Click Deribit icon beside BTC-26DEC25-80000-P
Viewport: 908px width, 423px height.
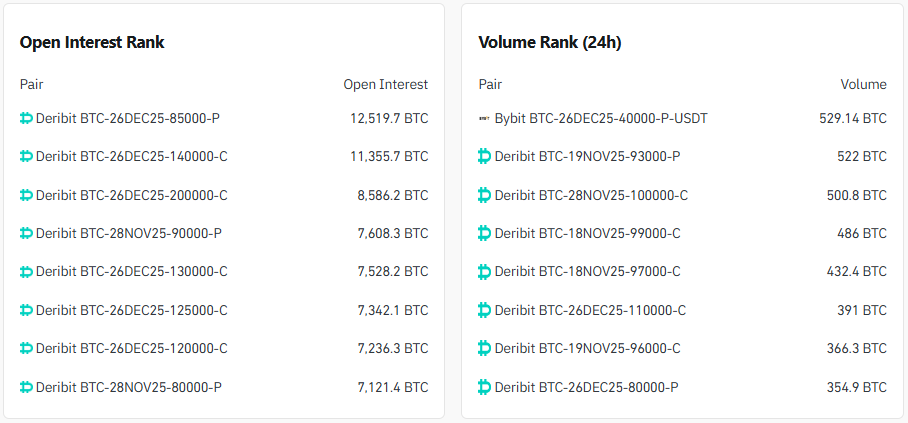tap(485, 387)
